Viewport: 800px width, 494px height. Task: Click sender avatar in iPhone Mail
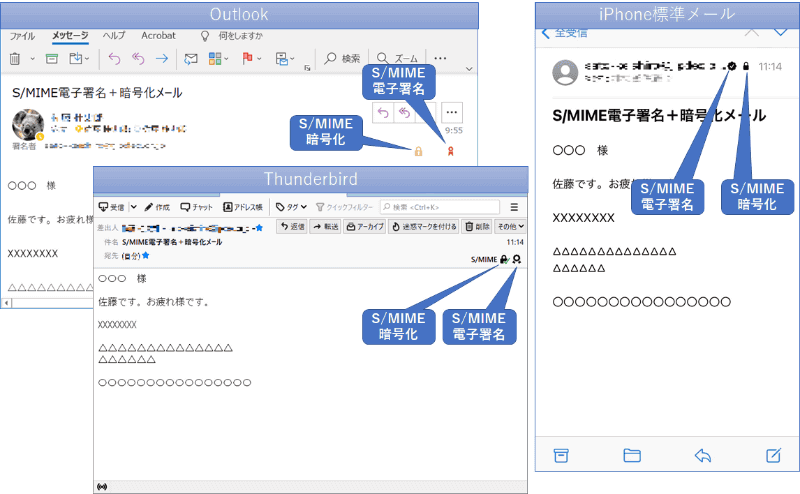[x=565, y=72]
